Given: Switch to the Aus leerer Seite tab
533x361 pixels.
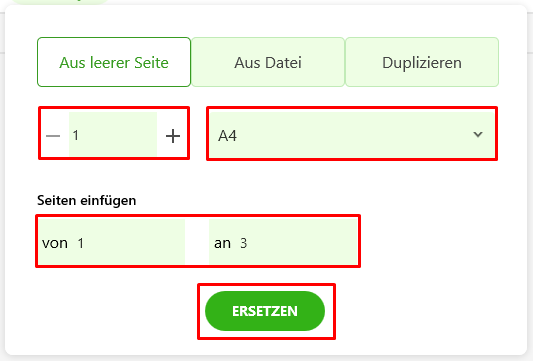Looking at the screenshot, I should coord(114,62).
